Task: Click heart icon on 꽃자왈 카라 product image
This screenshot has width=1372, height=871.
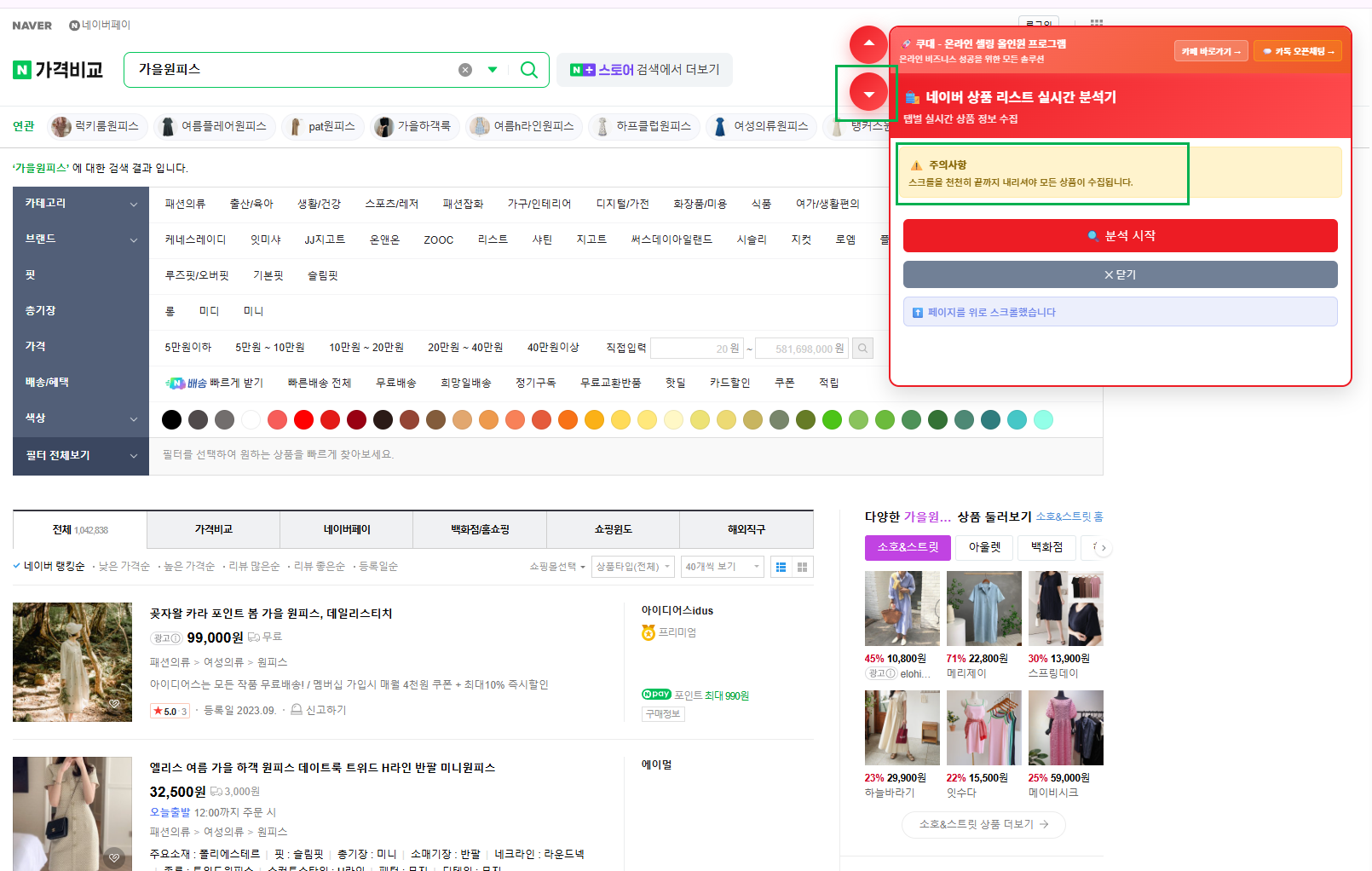Action: pos(114,704)
